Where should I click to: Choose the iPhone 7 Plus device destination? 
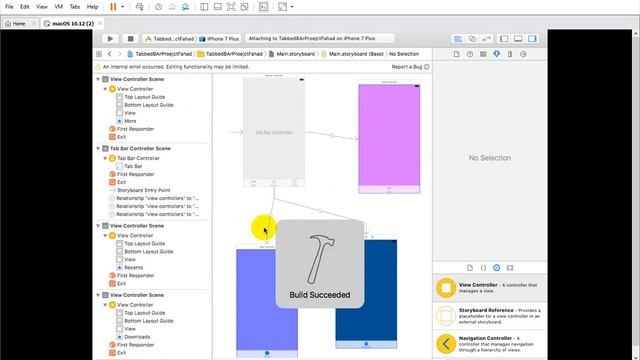(x=220, y=39)
